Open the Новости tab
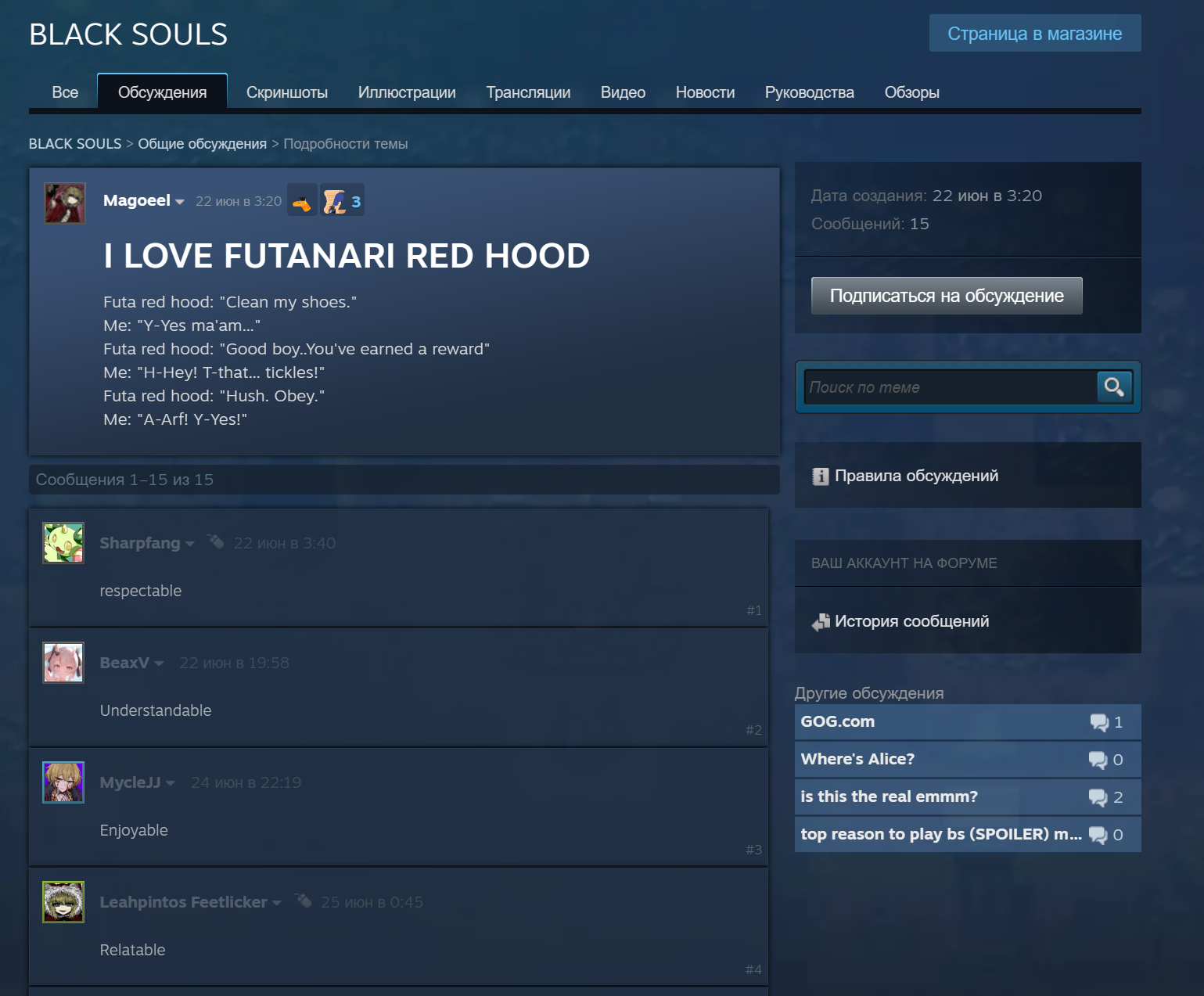The image size is (1204, 996). [705, 92]
